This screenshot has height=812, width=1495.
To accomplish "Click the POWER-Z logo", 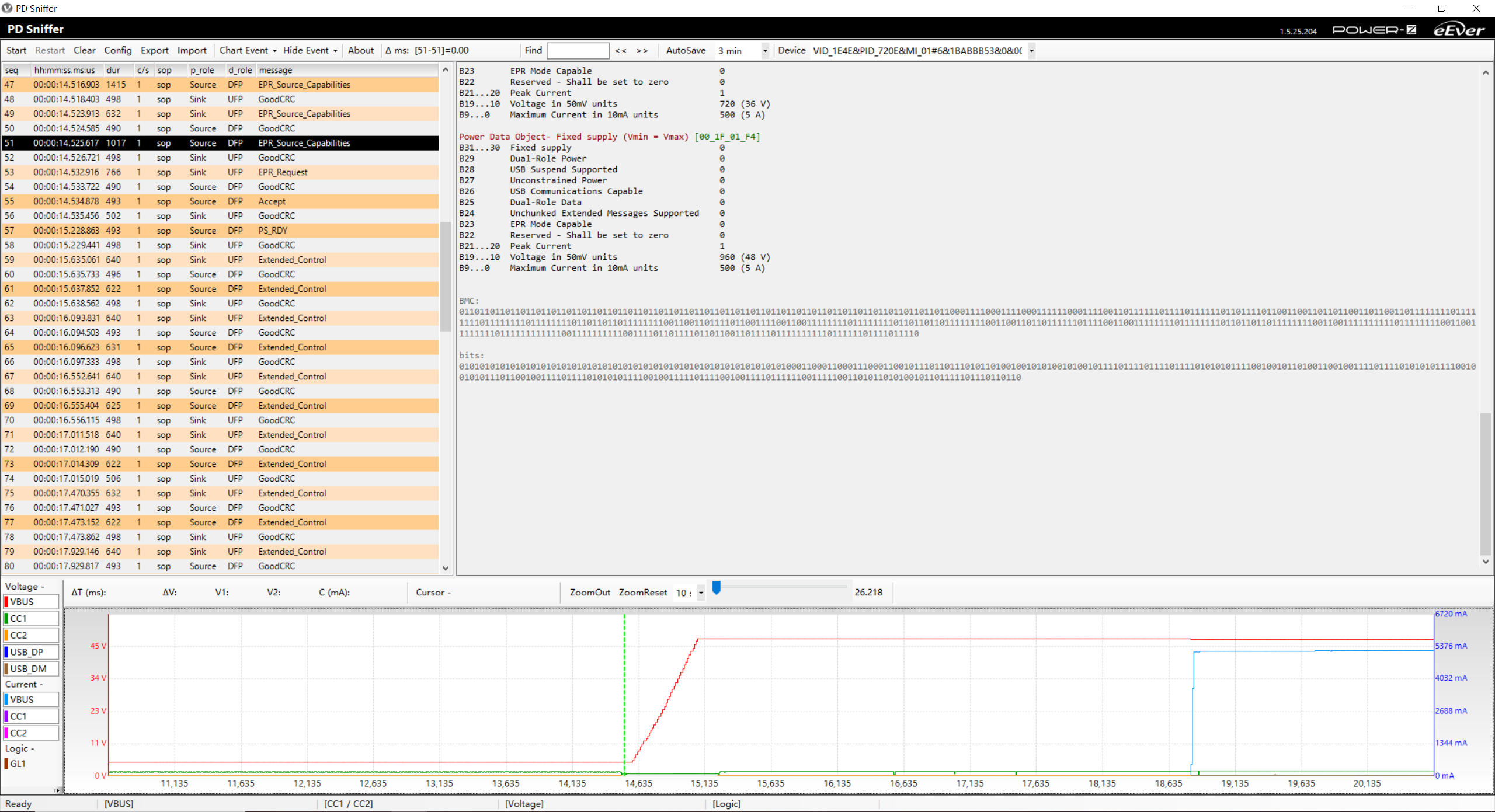I will tap(1374, 30).
